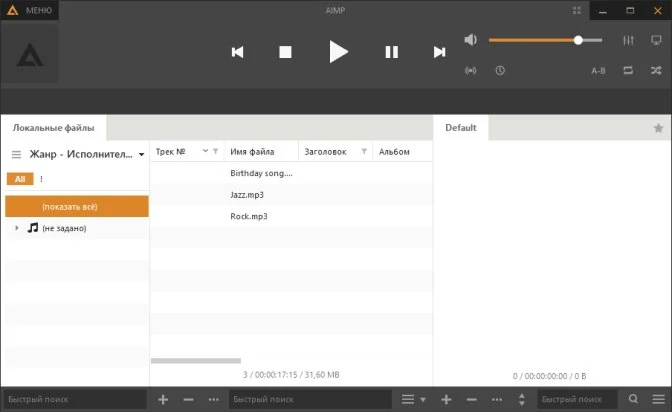Click the album art placeholder
672x412 pixels.
pyautogui.click(x=30, y=53)
